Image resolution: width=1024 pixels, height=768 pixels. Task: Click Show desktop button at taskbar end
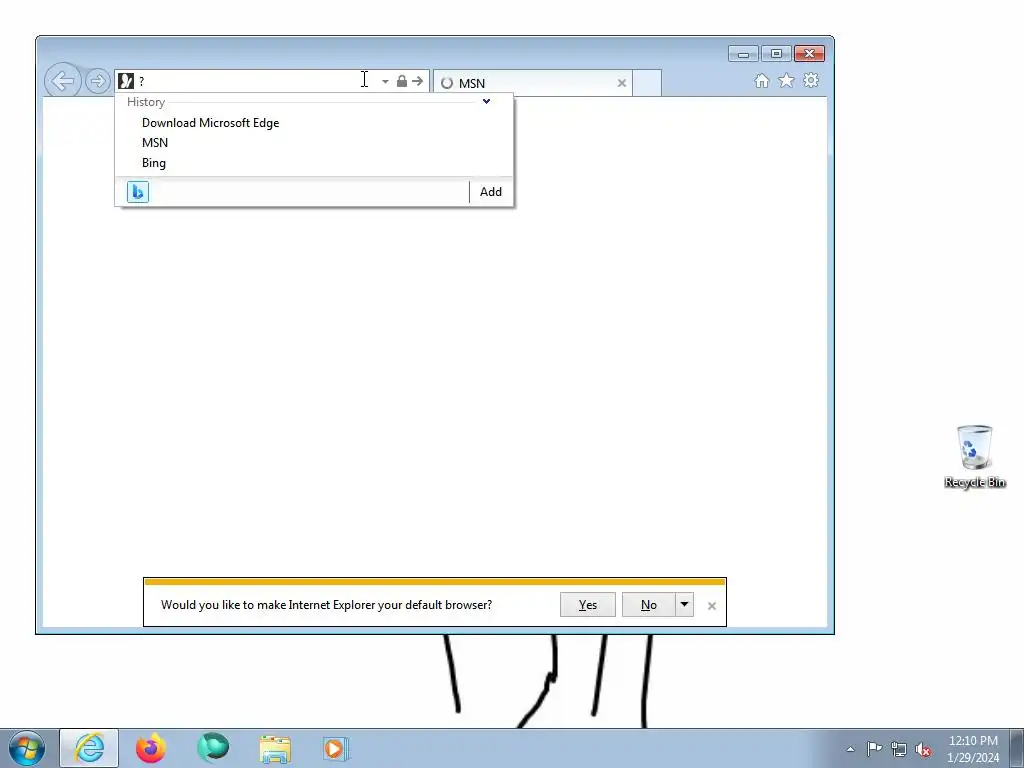[x=1017, y=749]
